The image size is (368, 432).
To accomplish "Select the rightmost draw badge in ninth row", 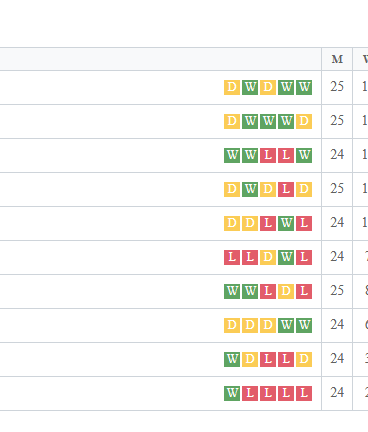I will [304, 359].
